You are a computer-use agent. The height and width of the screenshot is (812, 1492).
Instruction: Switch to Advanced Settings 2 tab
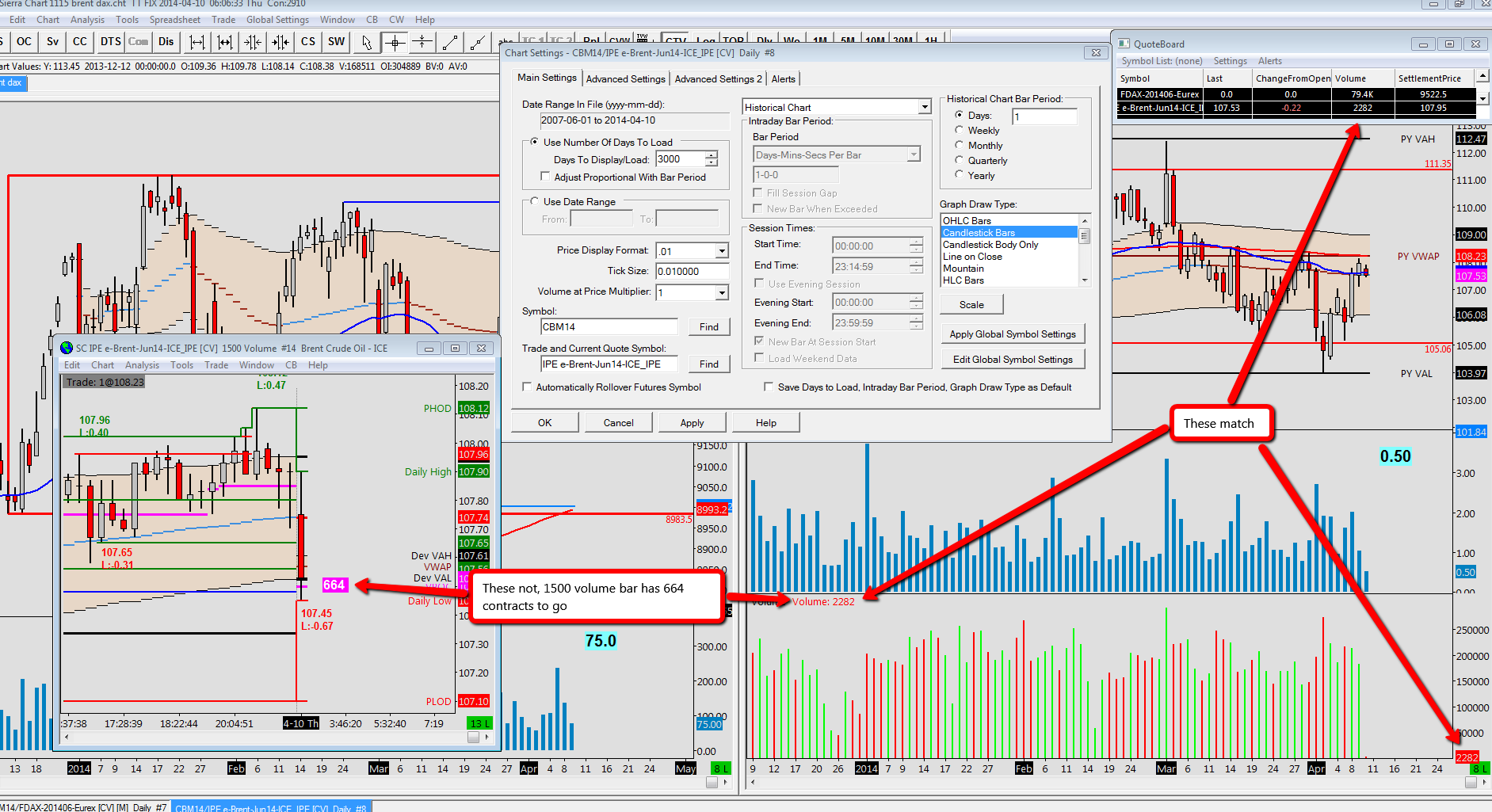coord(718,79)
